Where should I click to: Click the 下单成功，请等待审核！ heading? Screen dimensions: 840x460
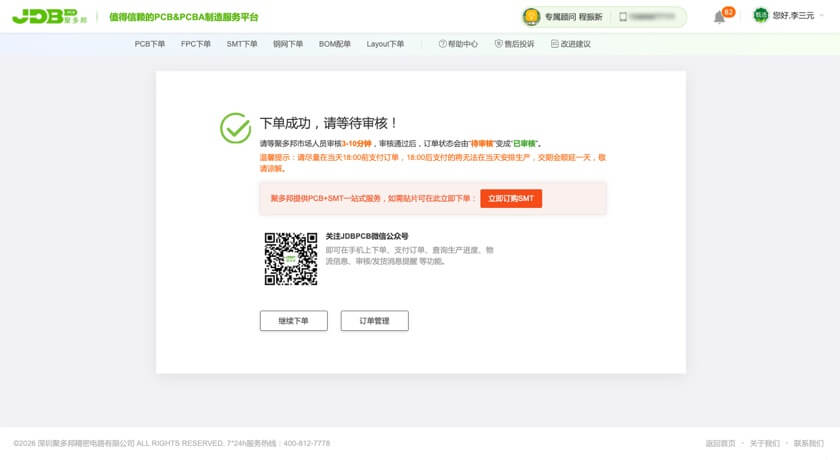pyautogui.click(x=328, y=123)
